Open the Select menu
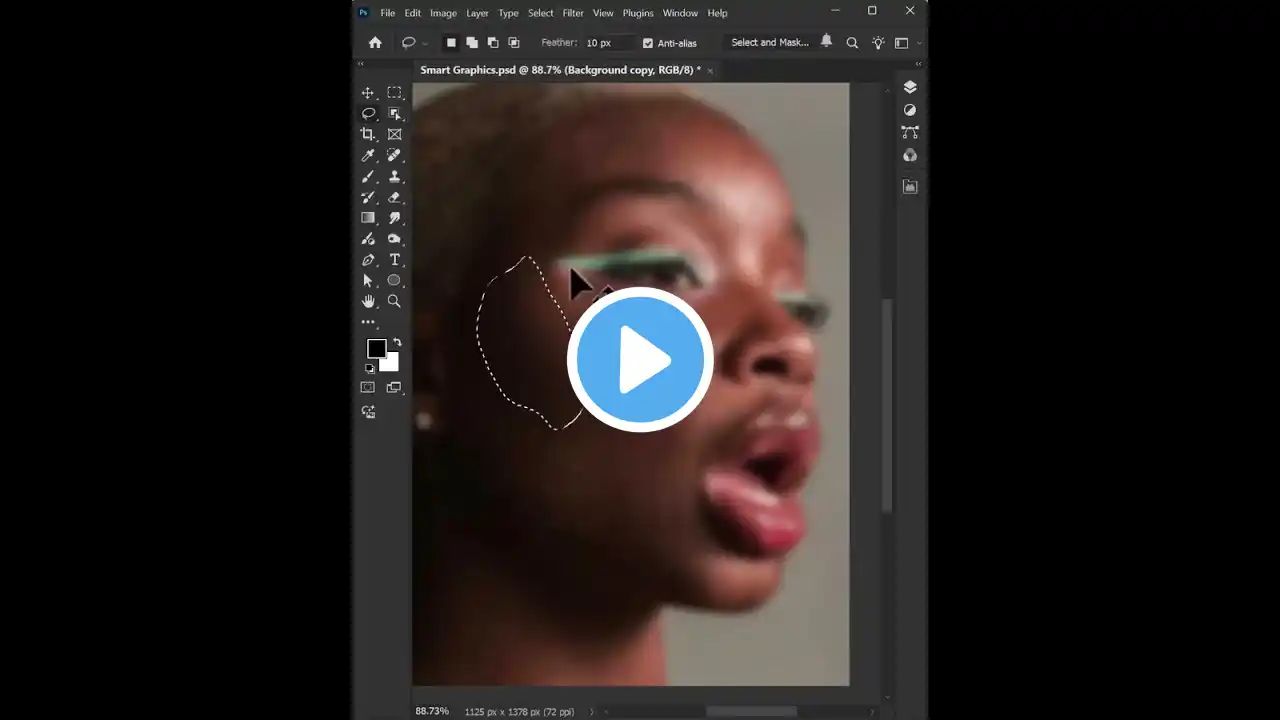 coord(541,13)
